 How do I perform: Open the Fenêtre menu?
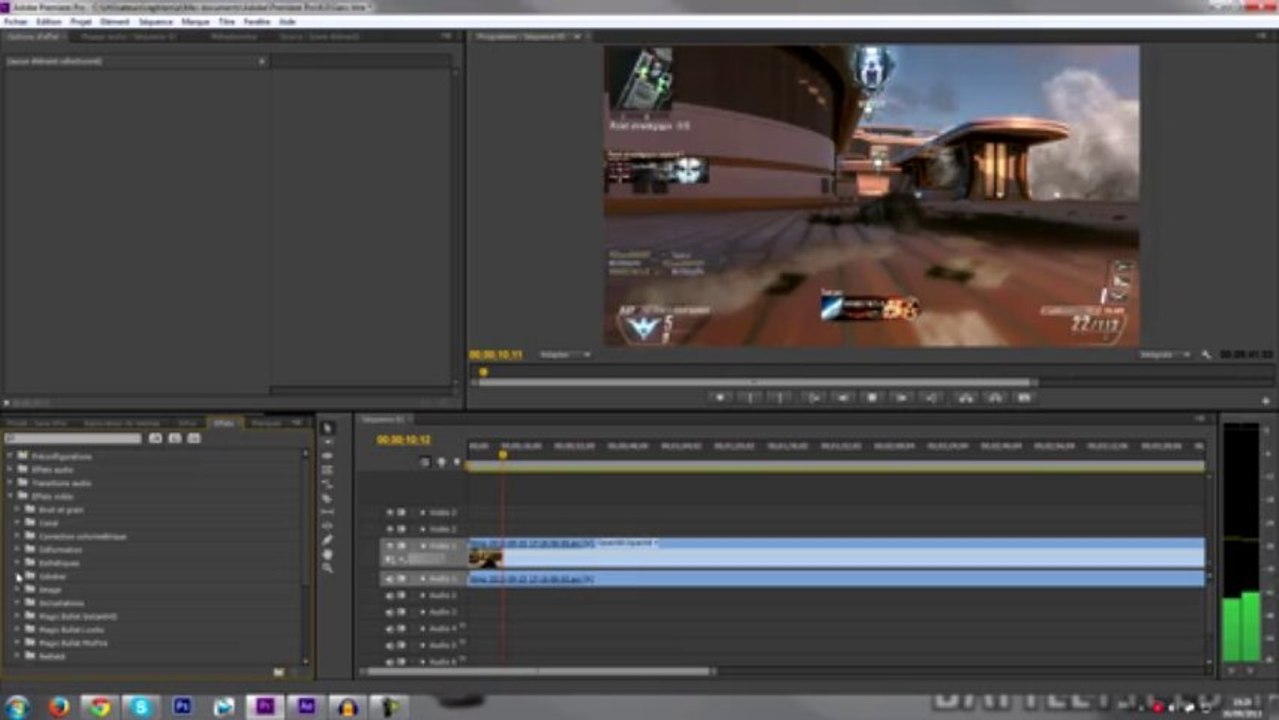click(x=257, y=21)
